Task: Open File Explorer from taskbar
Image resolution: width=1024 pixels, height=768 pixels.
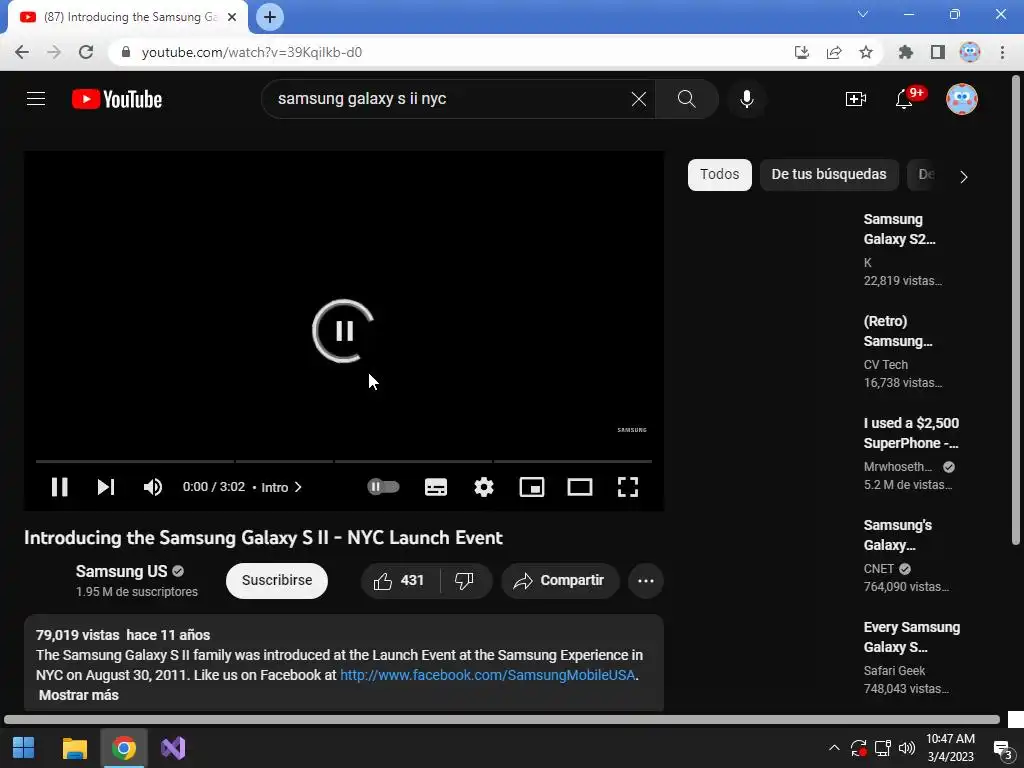Action: [x=74, y=748]
